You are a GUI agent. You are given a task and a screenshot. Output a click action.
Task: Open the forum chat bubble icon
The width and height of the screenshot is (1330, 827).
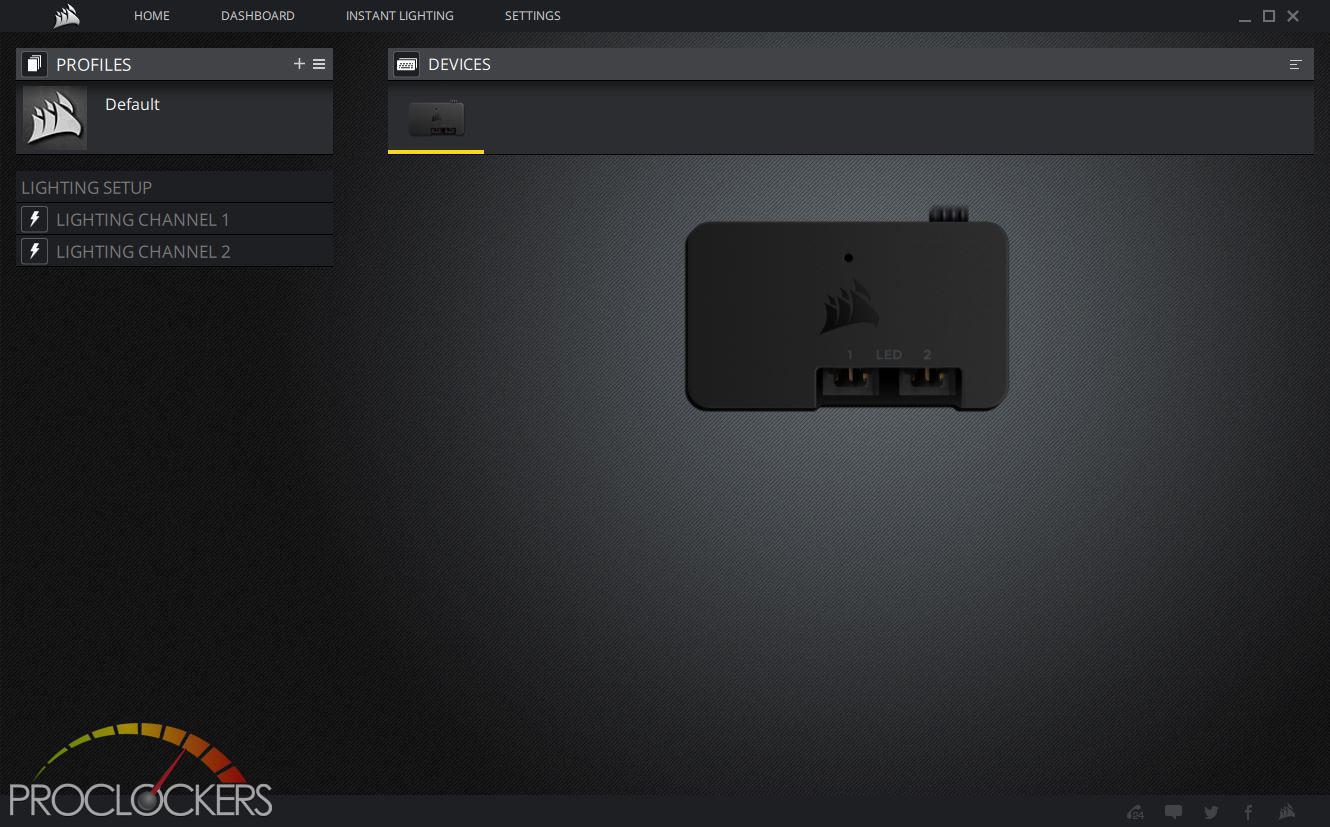pyautogui.click(x=1174, y=812)
